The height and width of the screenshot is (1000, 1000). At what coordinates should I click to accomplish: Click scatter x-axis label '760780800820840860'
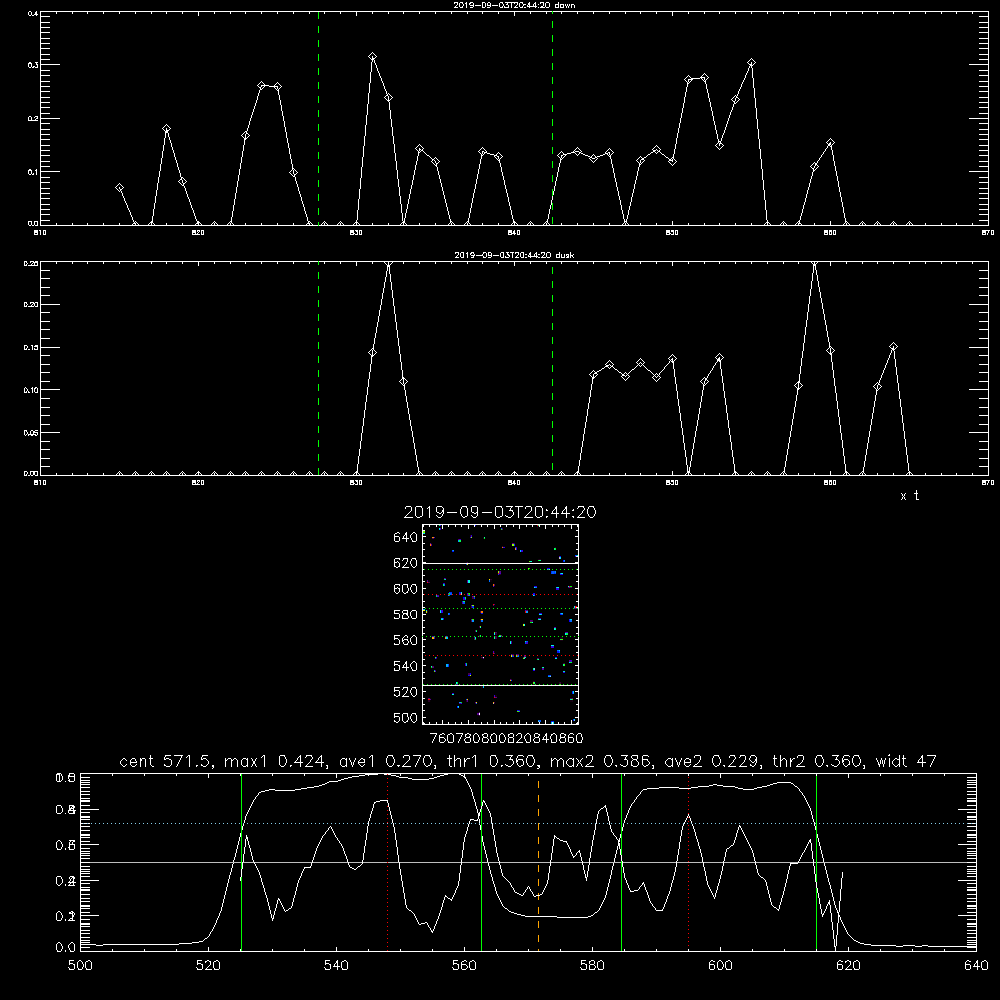506,738
